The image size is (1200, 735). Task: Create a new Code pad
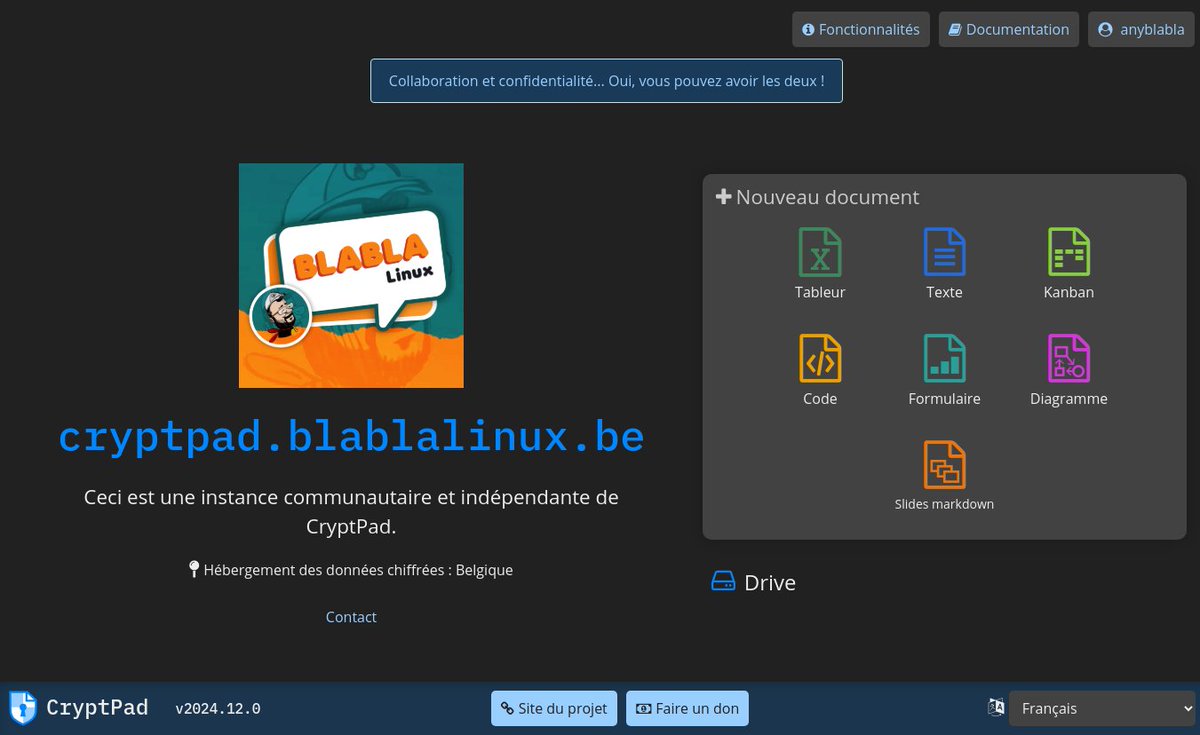[820, 370]
